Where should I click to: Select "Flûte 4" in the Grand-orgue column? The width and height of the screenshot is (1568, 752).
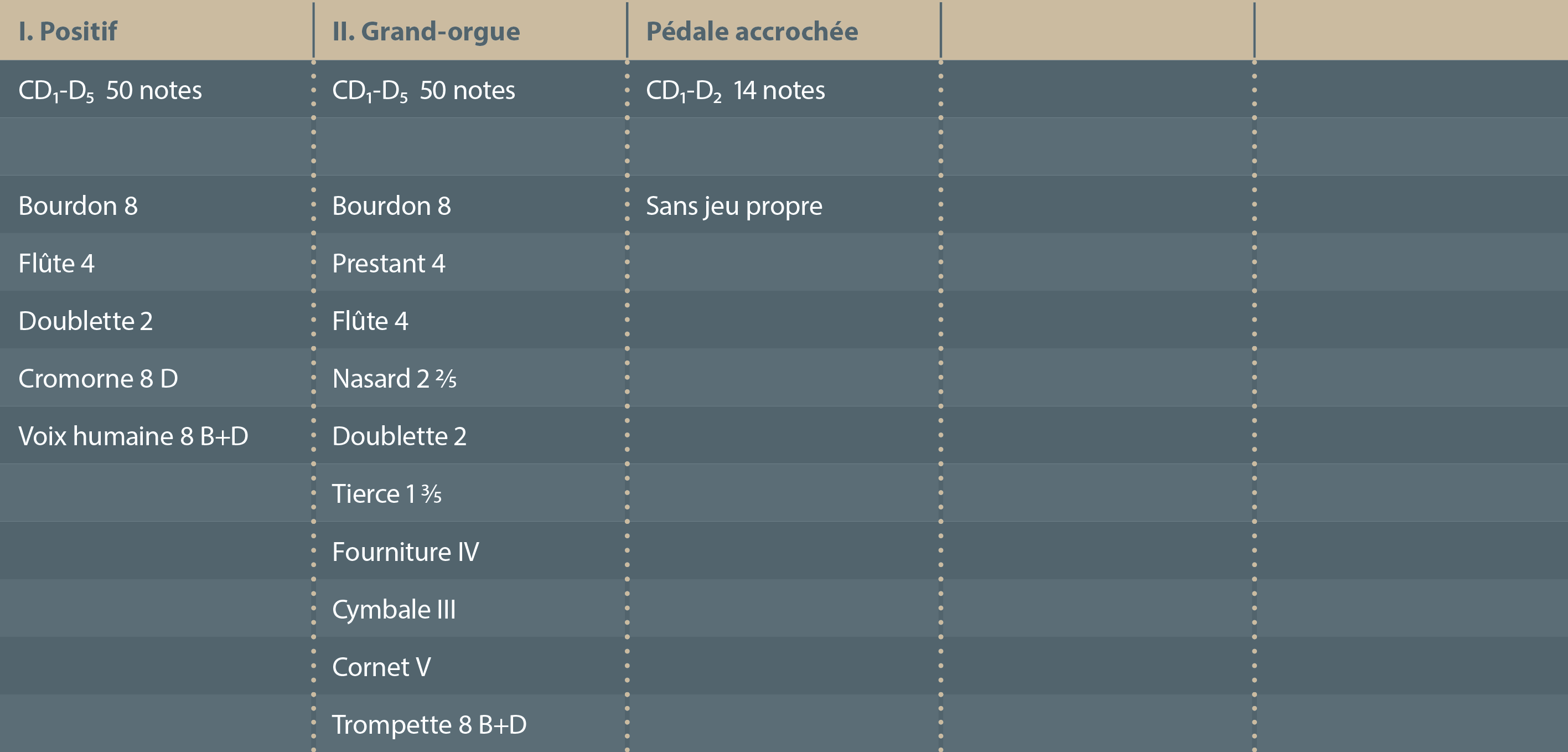[x=370, y=322]
